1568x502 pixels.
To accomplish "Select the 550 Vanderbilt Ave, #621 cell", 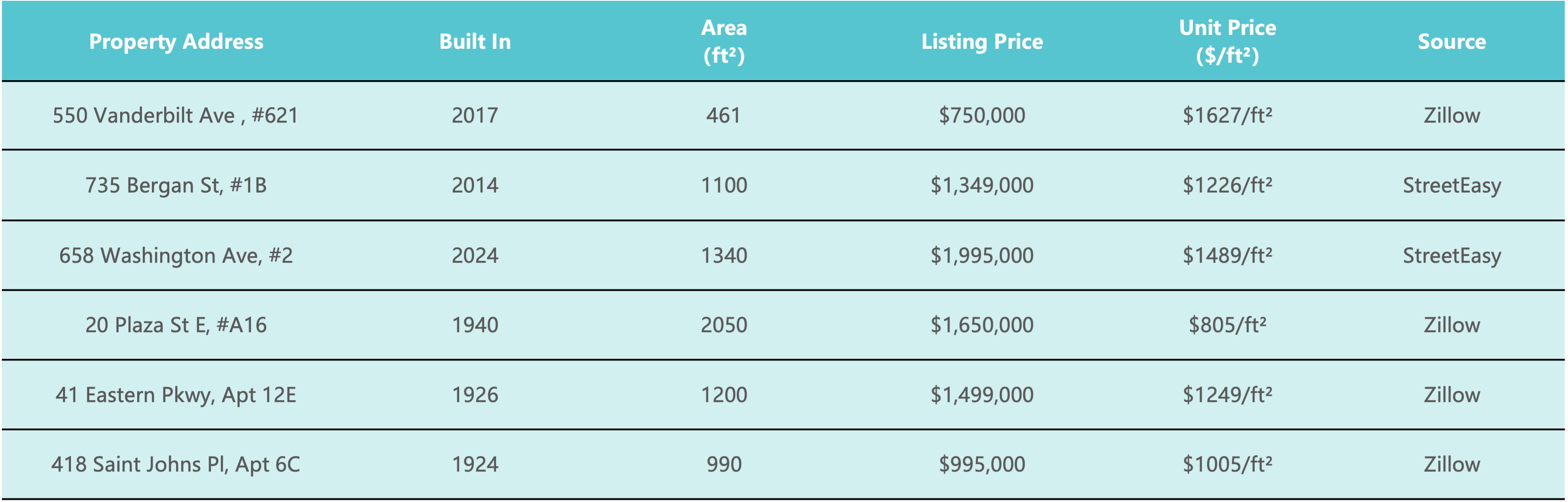I will tap(175, 115).
